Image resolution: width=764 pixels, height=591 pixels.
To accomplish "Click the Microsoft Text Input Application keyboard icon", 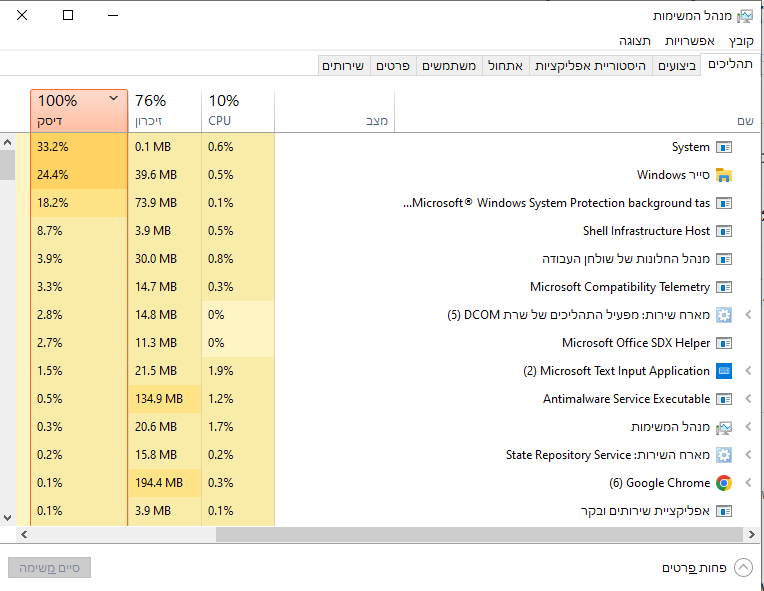I will pos(724,371).
